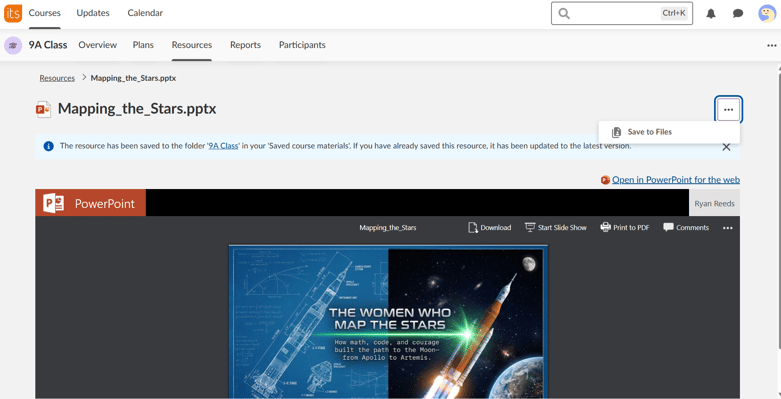This screenshot has height=399, width=781.
Task: Click the 9A Class course title
Action: [48, 45]
